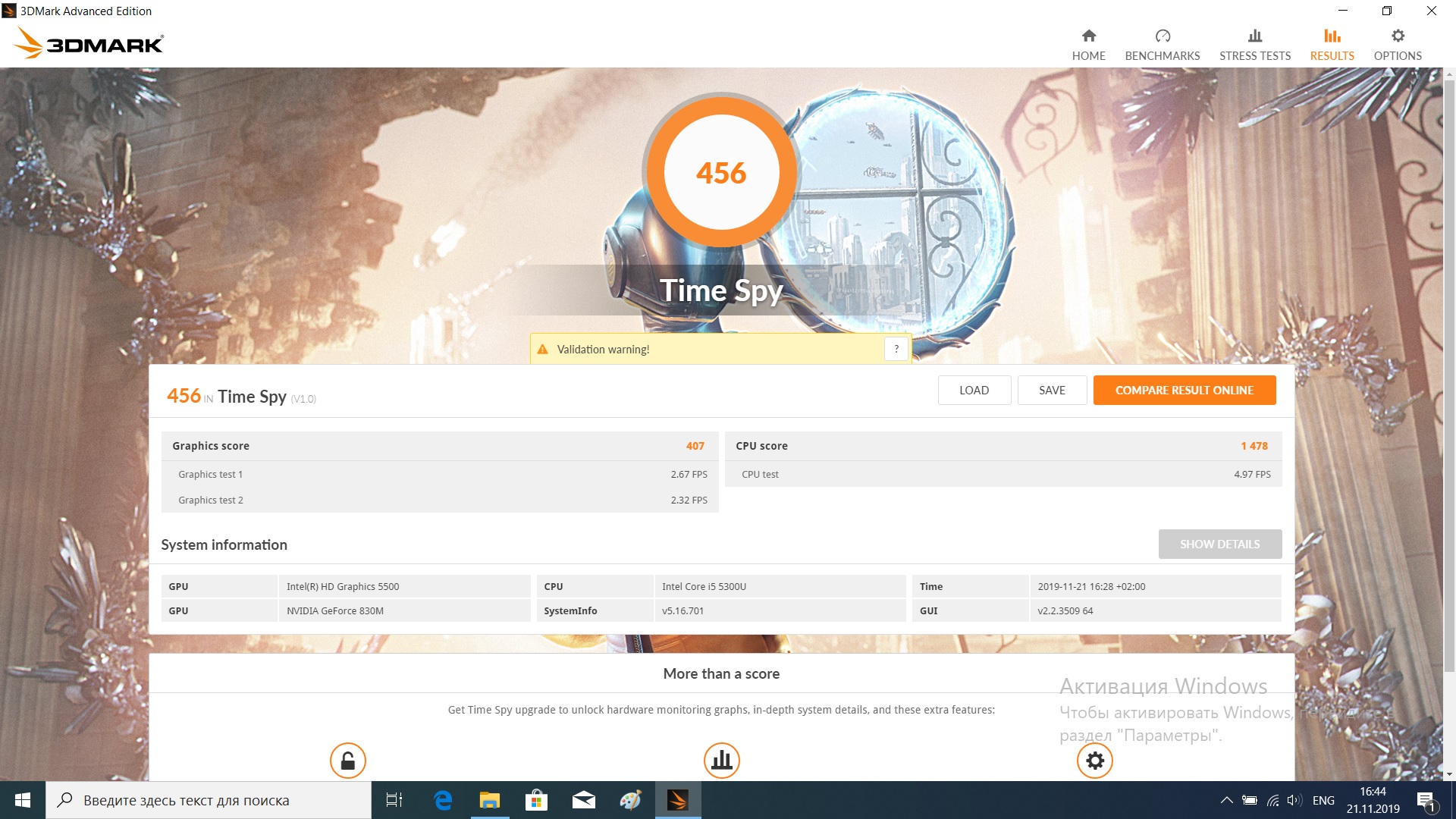The height and width of the screenshot is (819, 1456).
Task: Open the OPTIONS tab
Action: click(x=1398, y=45)
